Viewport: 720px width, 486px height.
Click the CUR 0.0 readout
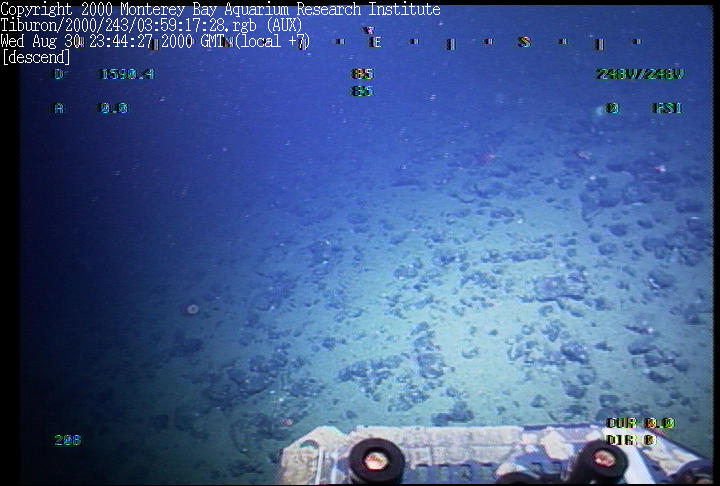pos(641,423)
